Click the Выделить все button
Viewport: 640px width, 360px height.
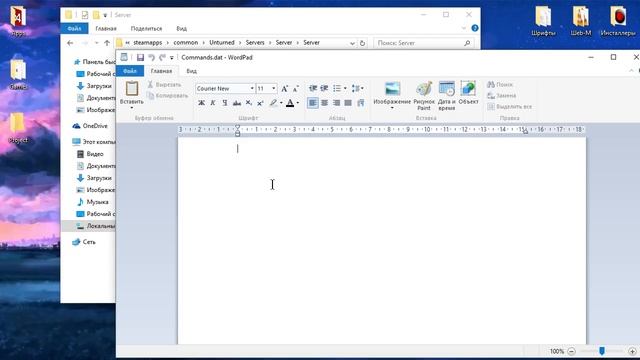509,107
